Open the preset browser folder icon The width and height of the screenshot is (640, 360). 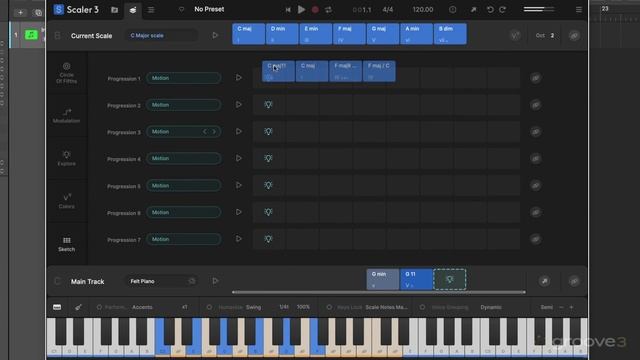[x=115, y=10]
